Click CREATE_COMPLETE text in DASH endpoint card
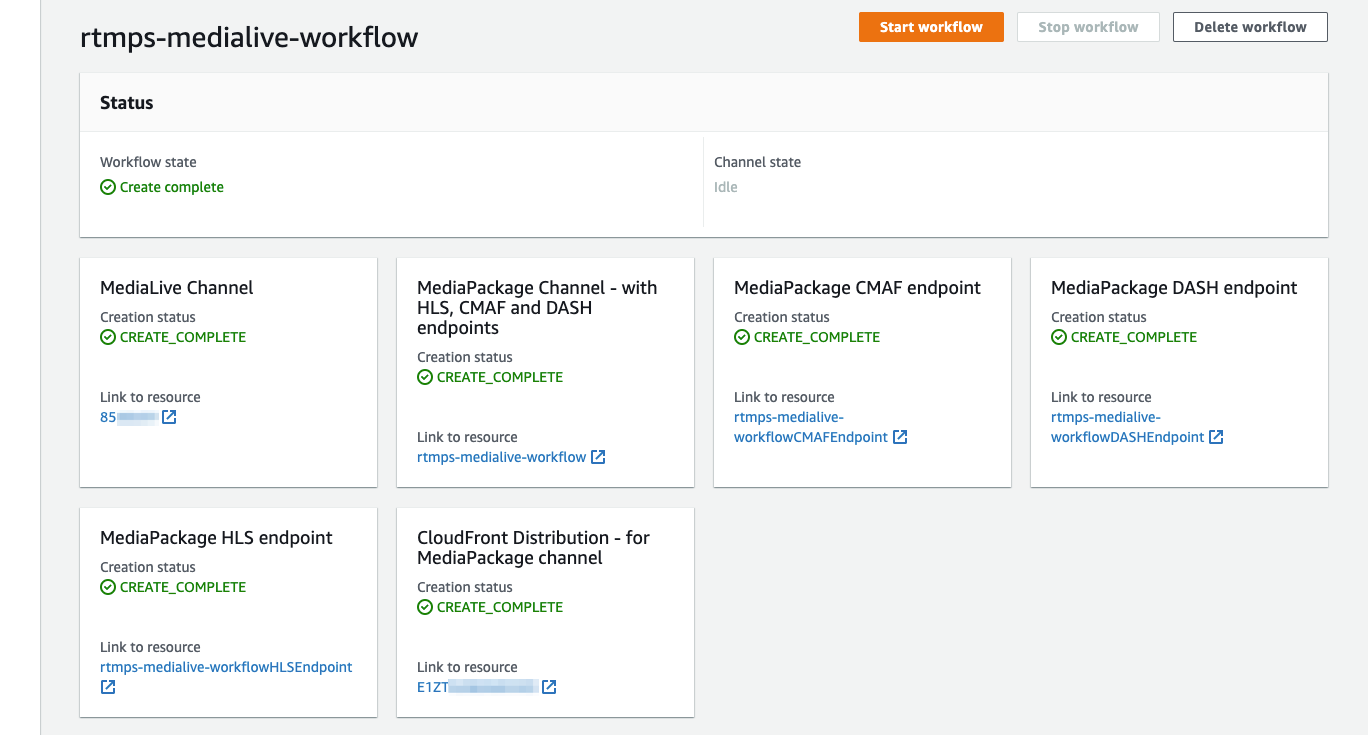The height and width of the screenshot is (735, 1368). [x=1134, y=337]
